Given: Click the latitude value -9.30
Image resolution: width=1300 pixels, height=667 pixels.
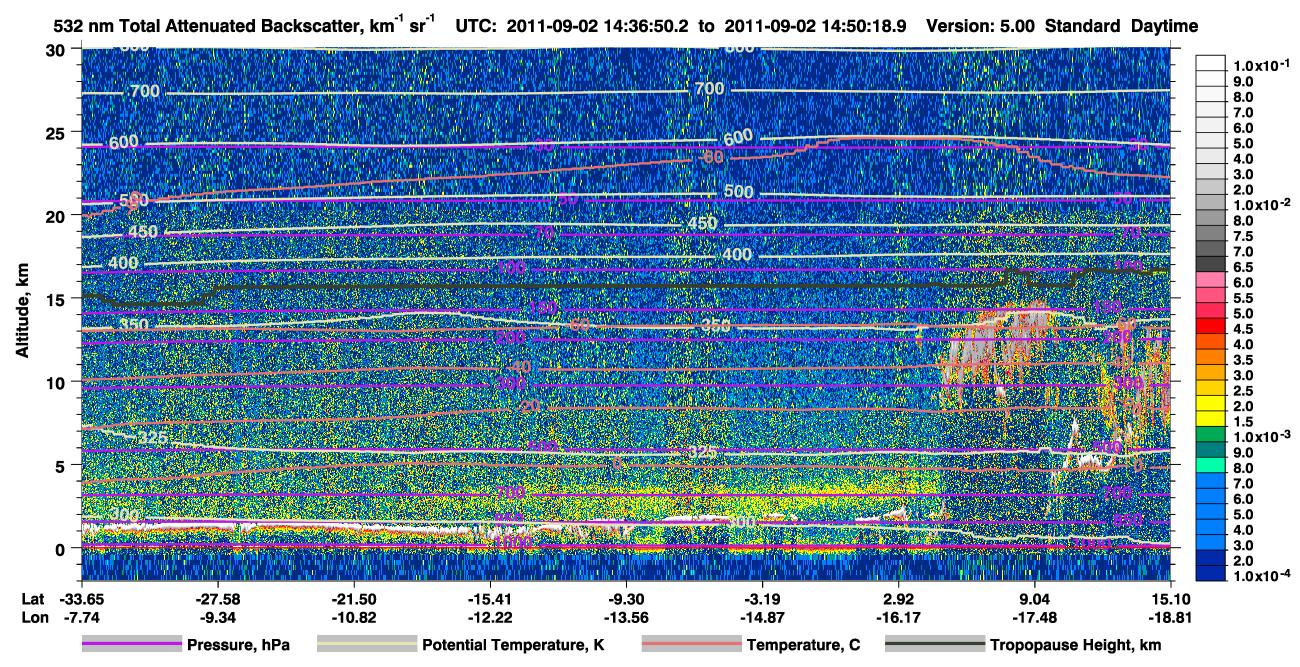Looking at the screenshot, I should tap(626, 598).
